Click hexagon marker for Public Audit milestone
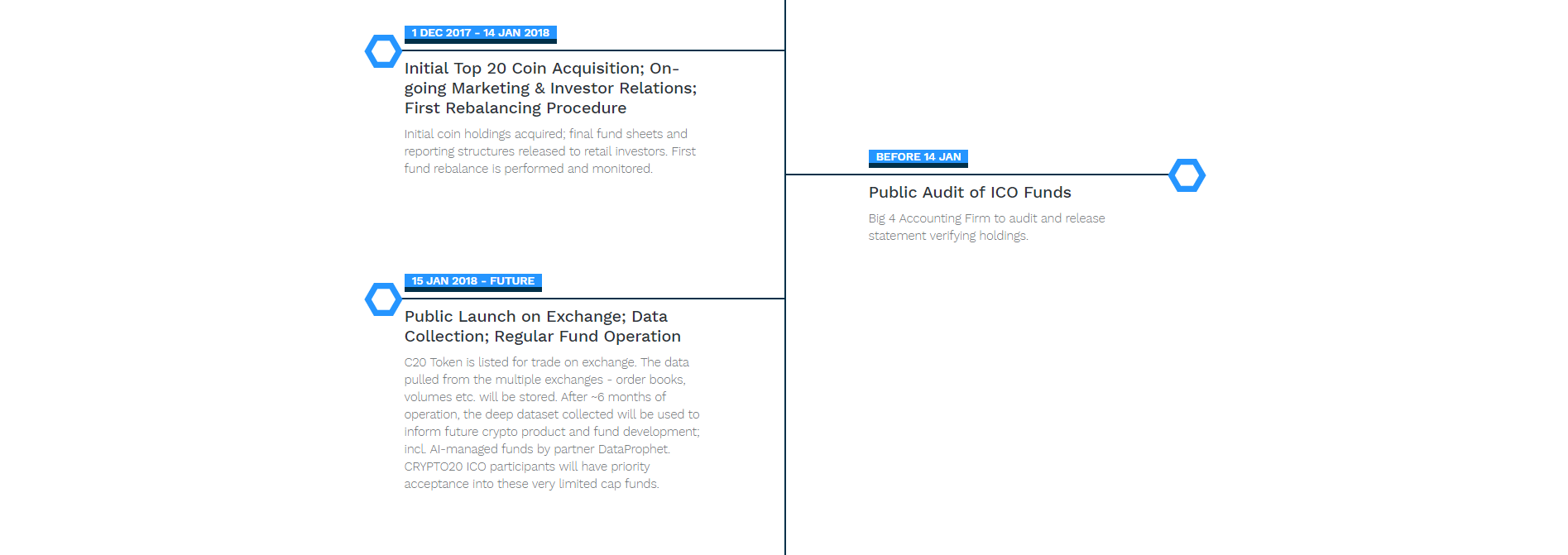 point(1187,175)
